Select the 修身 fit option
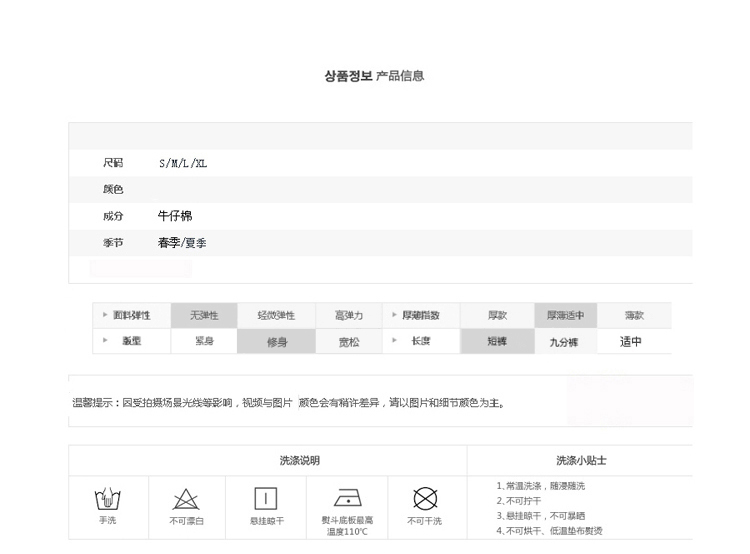750x554 pixels. click(x=276, y=342)
